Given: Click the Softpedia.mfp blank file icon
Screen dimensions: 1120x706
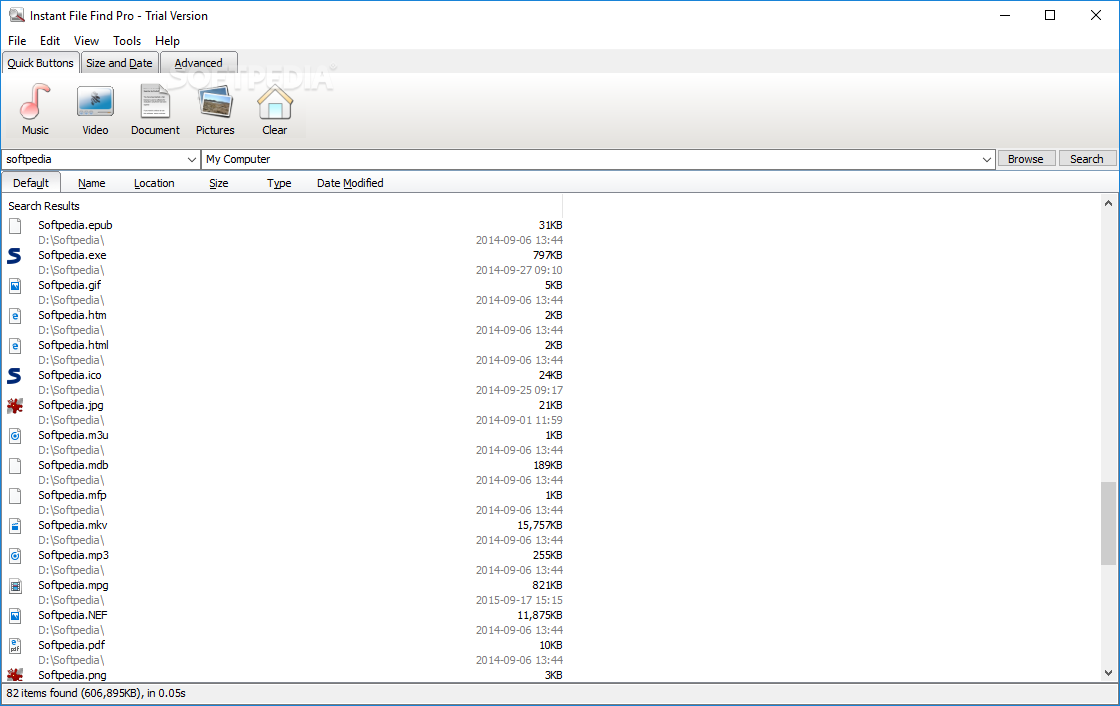Looking at the screenshot, I should [15, 496].
